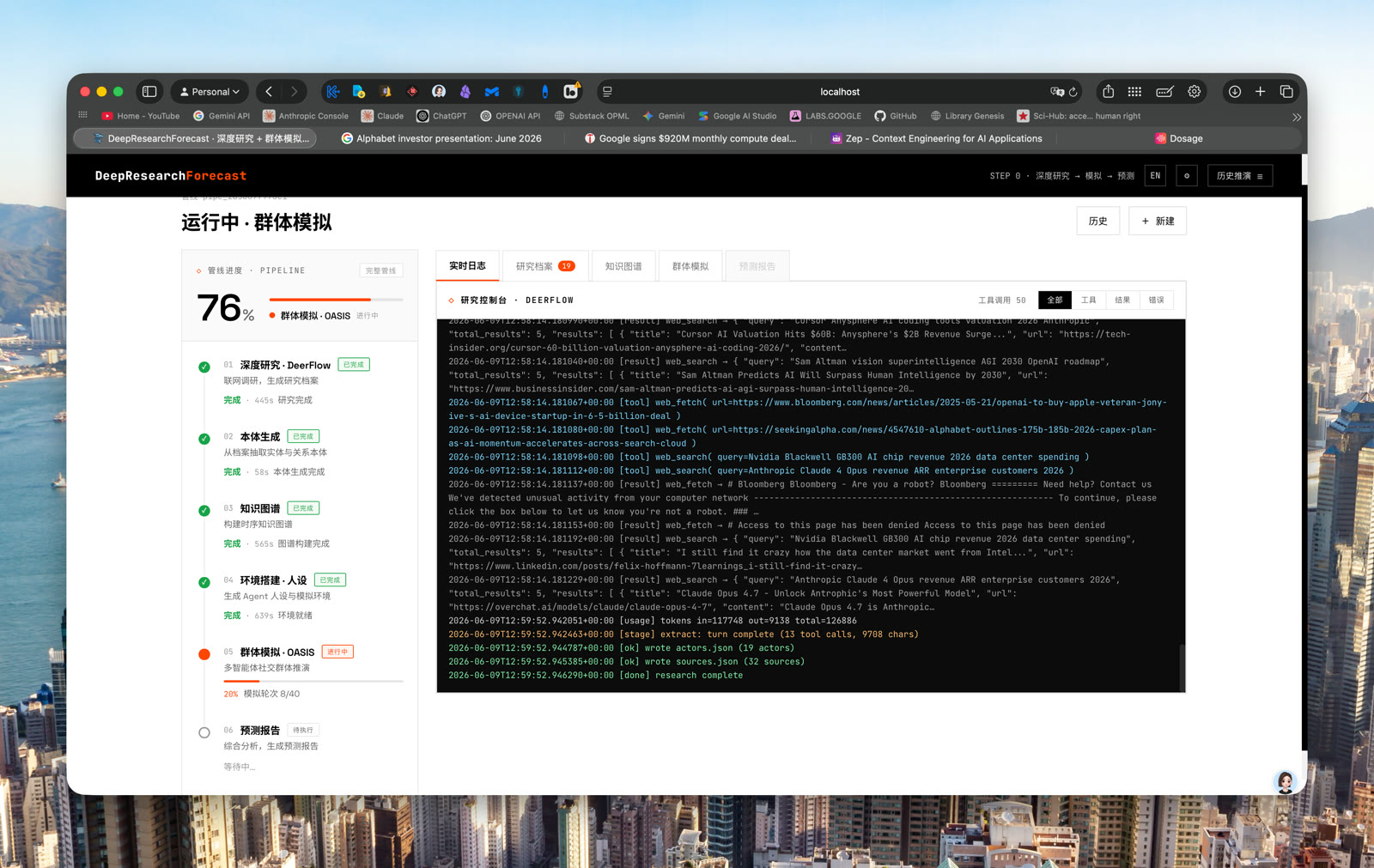Open the Library Genesis bookmark
This screenshot has height=868, width=1374.
coord(967,116)
